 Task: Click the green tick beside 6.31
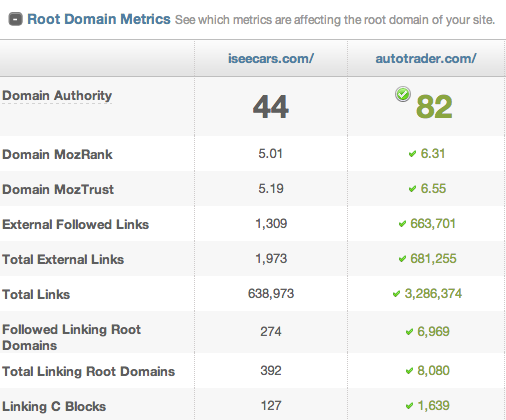[x=412, y=154]
